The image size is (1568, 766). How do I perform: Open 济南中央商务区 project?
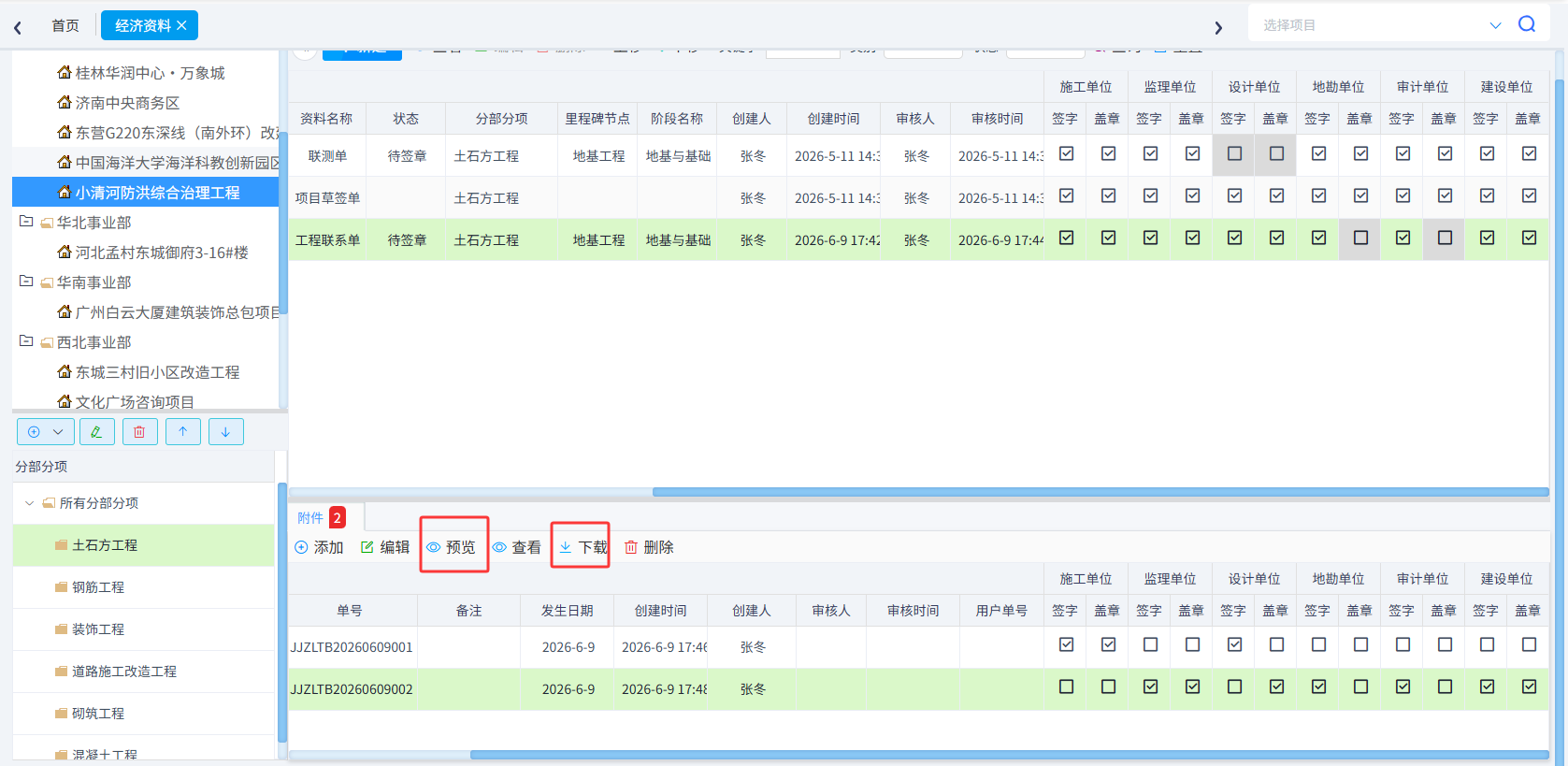coord(127,103)
